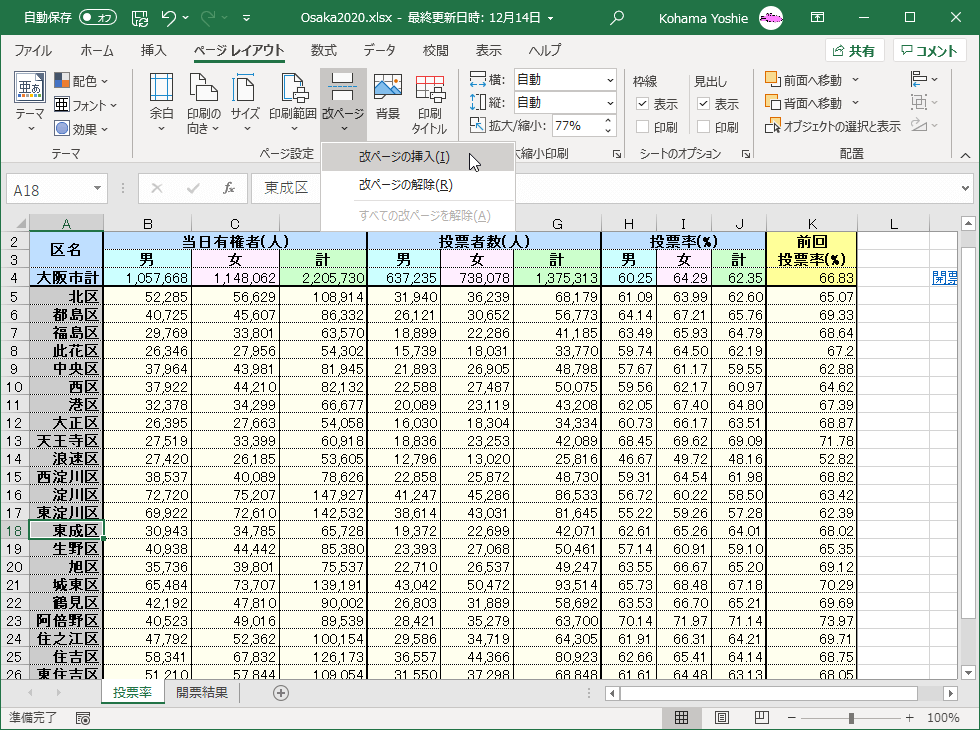Screen dimensions: 980x730
Task: Click the 共有 share button
Action: (855, 51)
